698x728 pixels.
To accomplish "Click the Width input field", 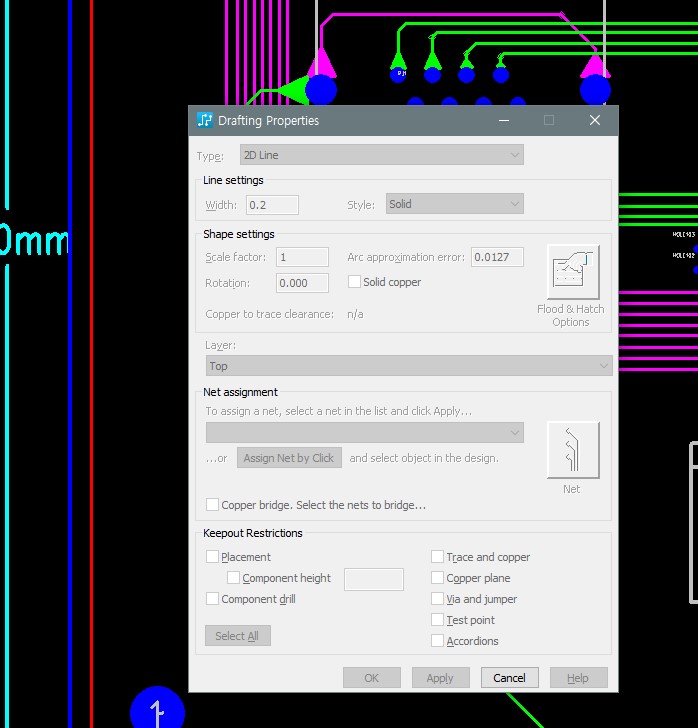I will click(x=272, y=204).
